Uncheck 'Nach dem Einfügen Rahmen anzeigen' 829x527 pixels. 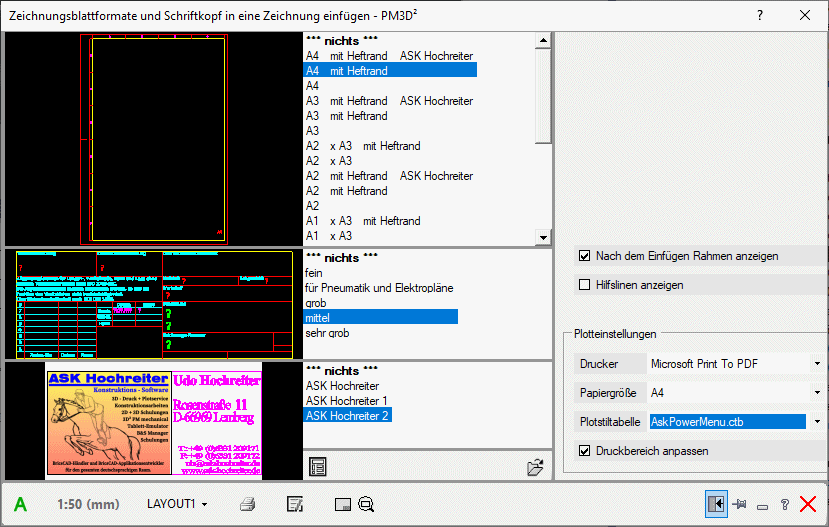point(585,256)
